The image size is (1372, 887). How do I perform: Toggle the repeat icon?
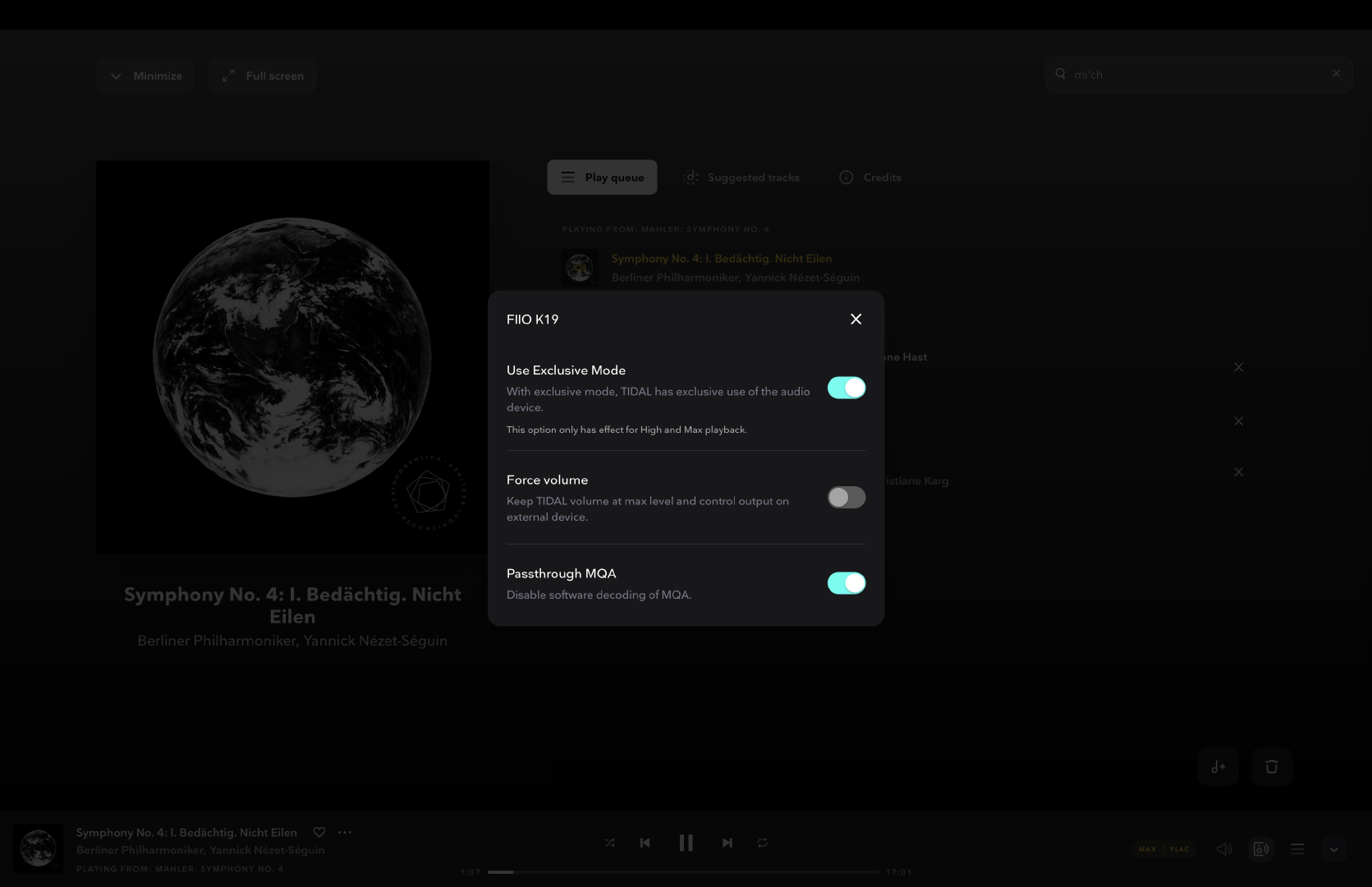pos(763,843)
